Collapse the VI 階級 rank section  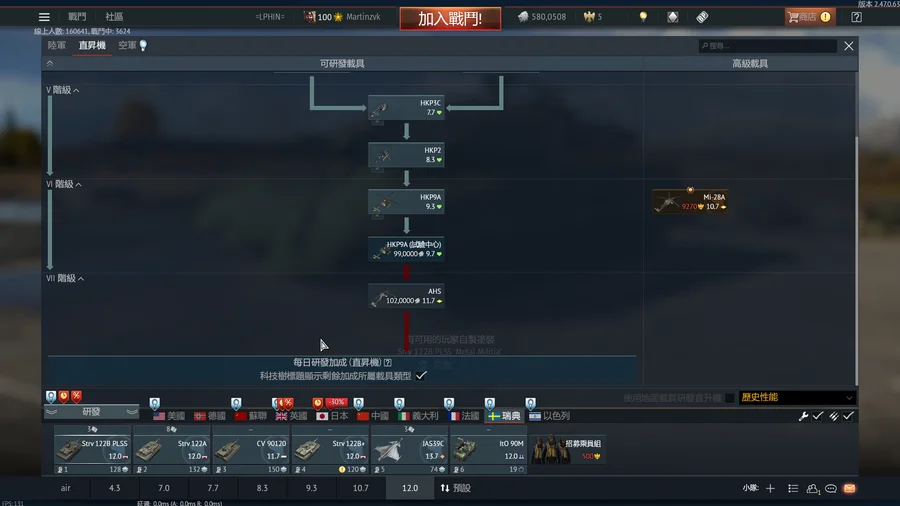tap(64, 184)
